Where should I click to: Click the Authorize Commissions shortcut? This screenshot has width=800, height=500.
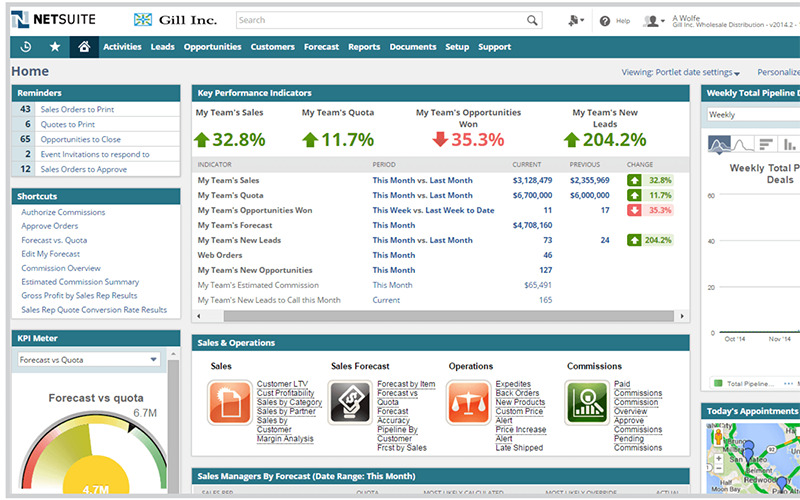tap(63, 212)
